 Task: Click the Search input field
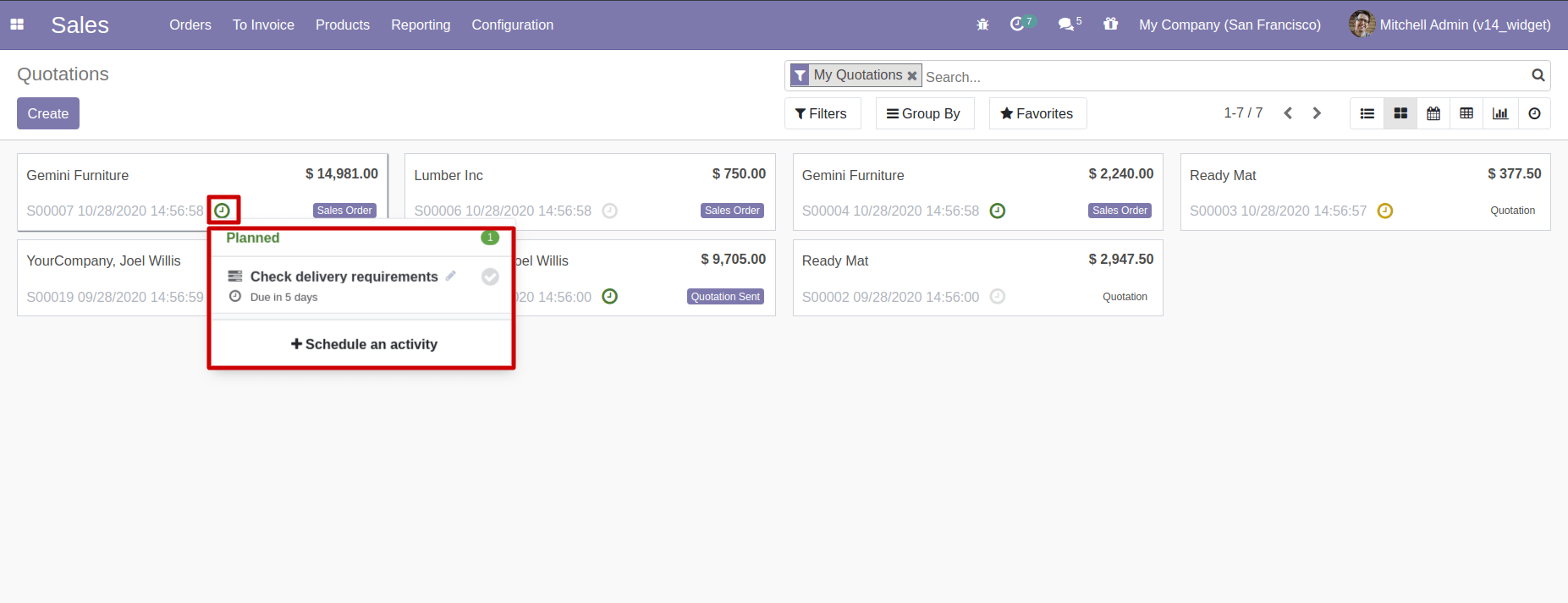(x=1225, y=77)
